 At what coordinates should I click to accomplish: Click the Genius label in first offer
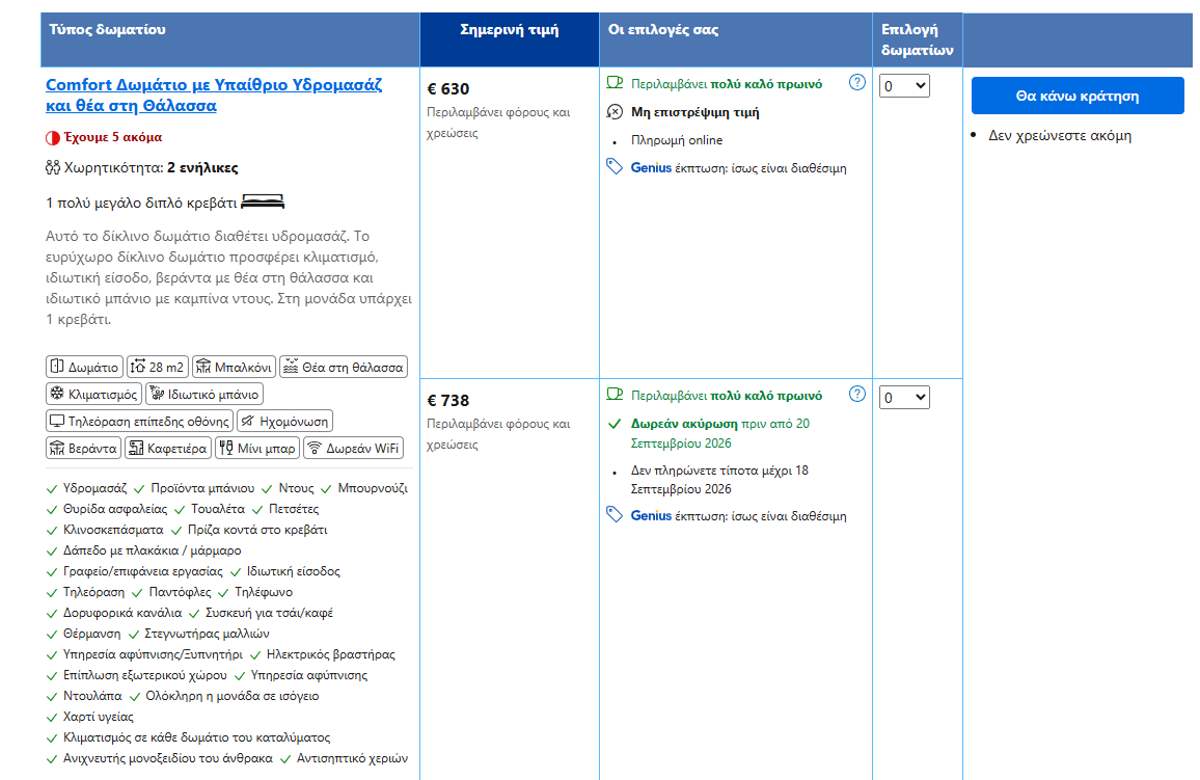[x=651, y=168]
